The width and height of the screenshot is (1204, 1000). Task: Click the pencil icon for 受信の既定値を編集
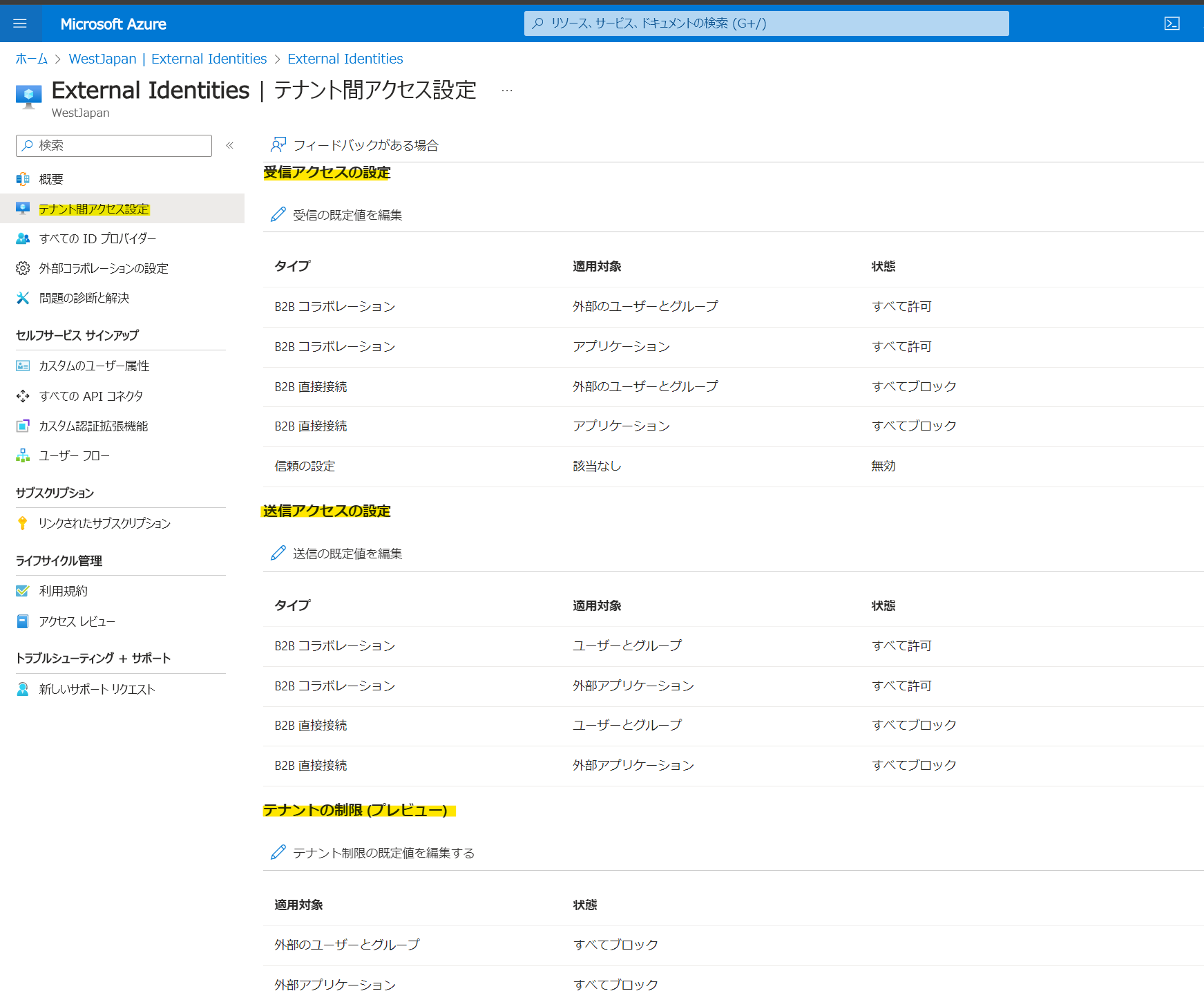point(278,215)
